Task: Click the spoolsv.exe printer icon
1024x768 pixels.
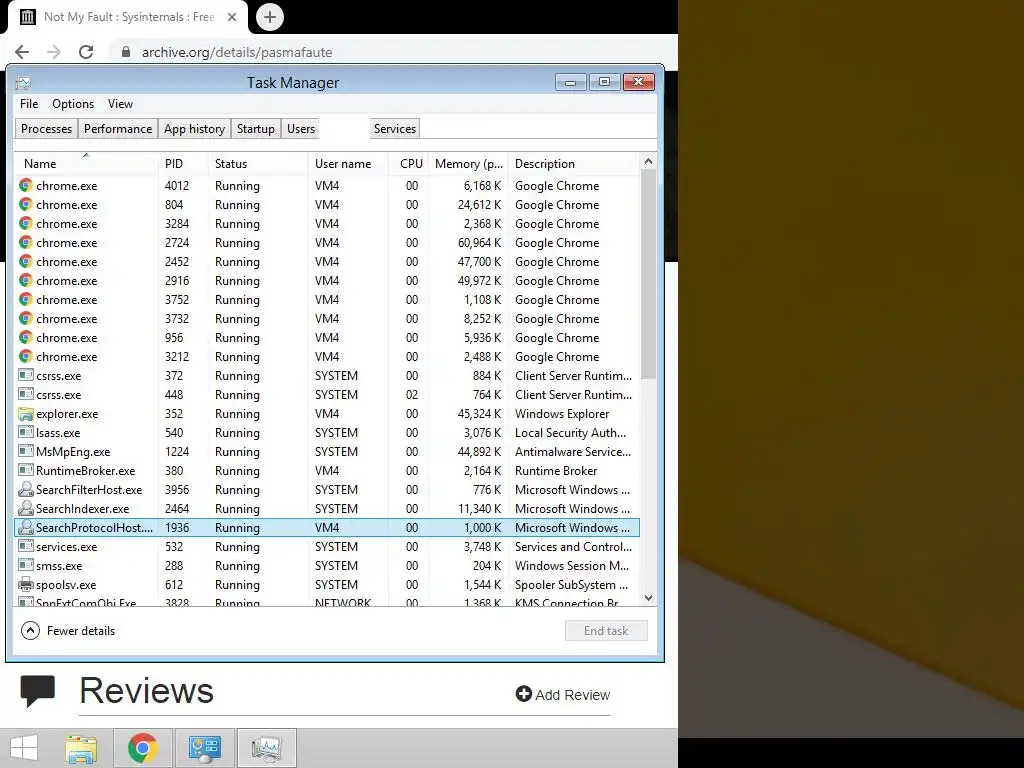Action: 25,584
